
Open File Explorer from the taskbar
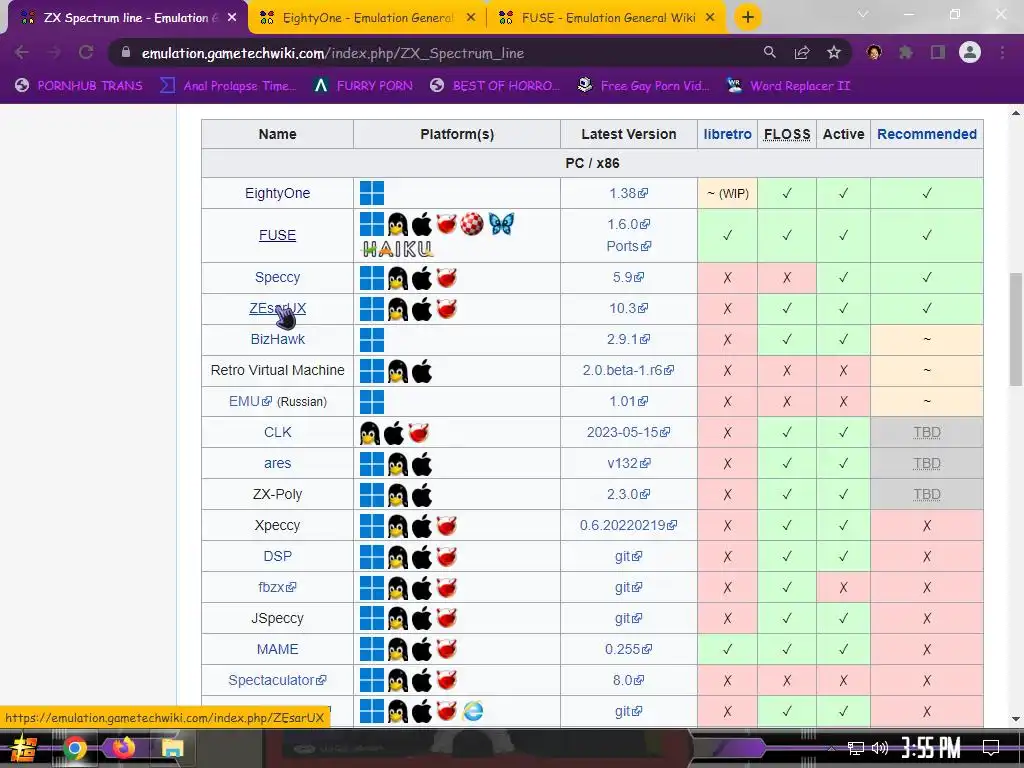coord(172,748)
